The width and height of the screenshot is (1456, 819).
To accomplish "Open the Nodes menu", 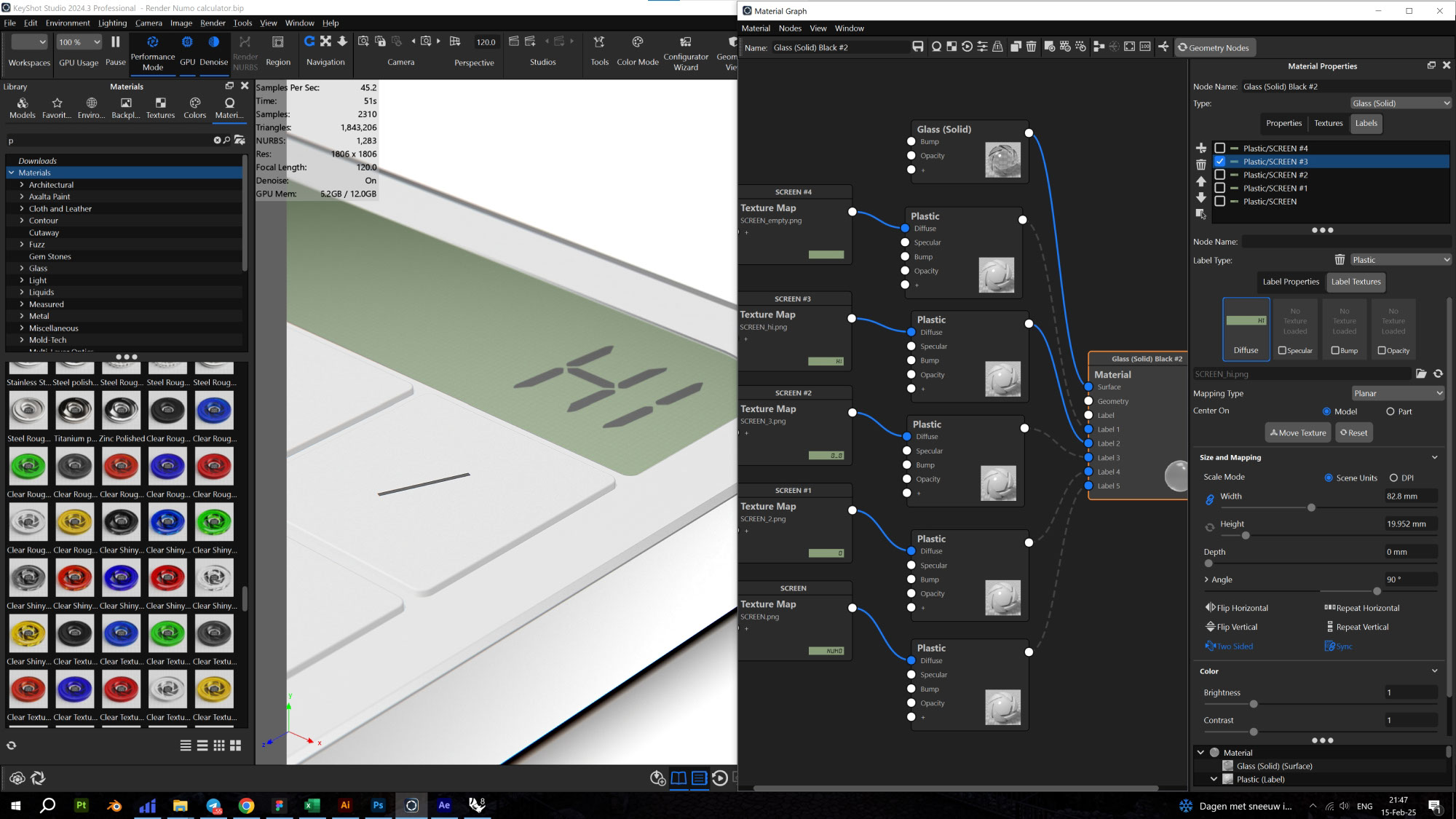I will pyautogui.click(x=790, y=28).
